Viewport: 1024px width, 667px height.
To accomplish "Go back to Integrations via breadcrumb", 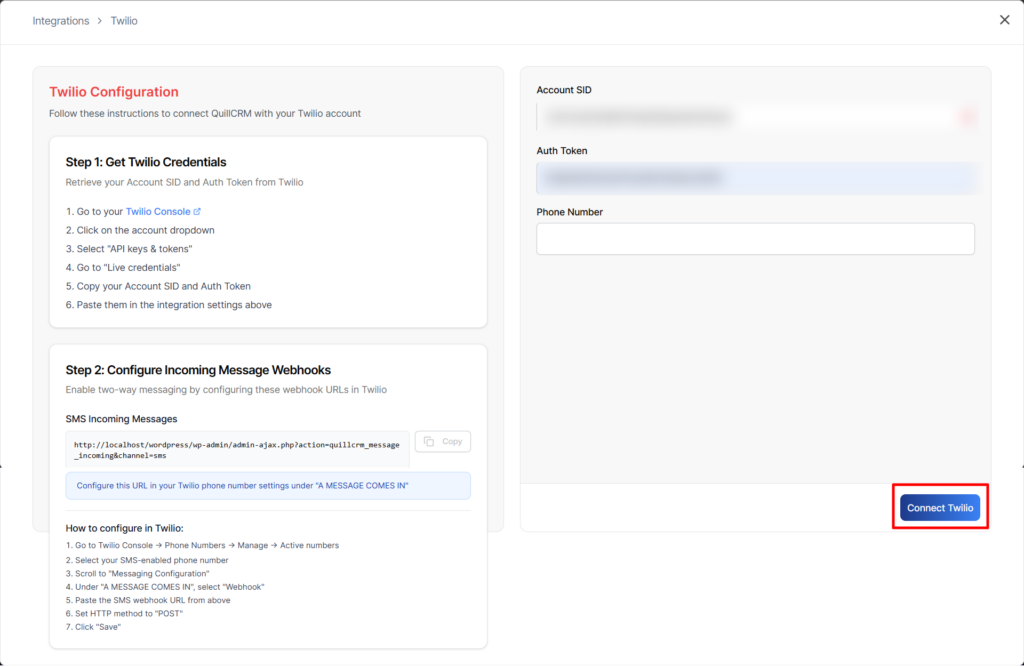I will [x=60, y=21].
